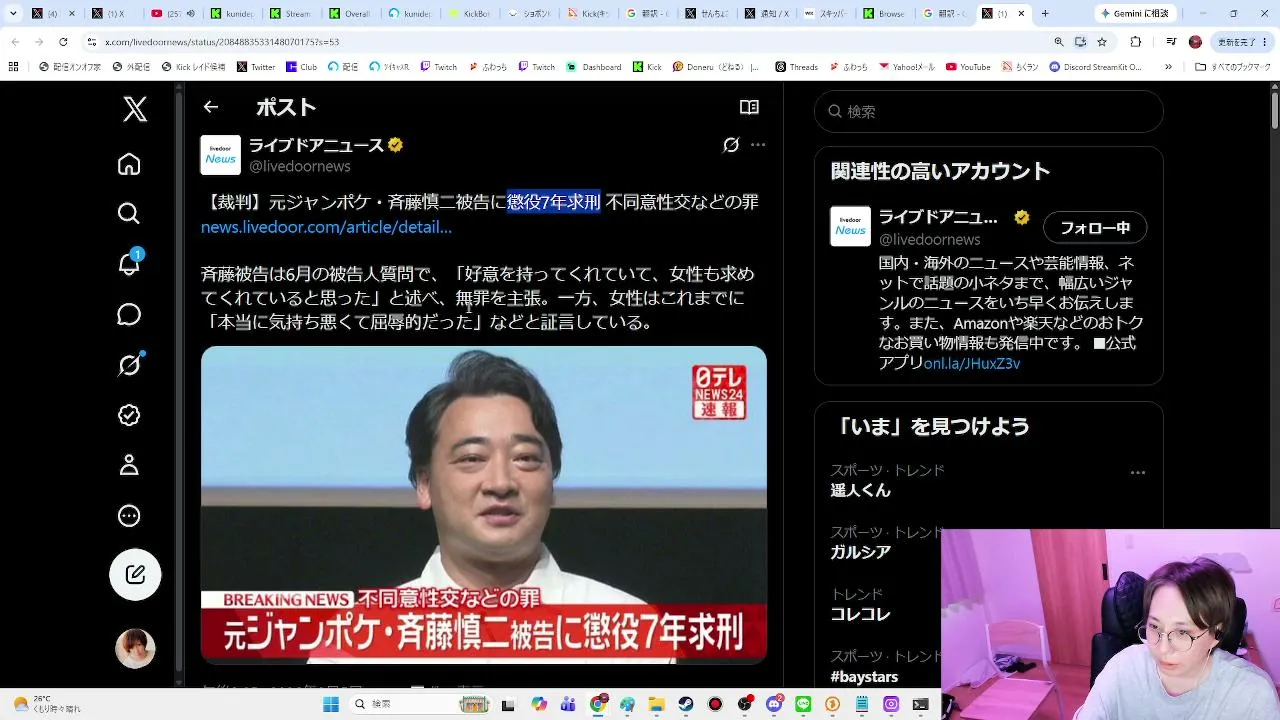The width and height of the screenshot is (1280, 720).
Task: Open the More circle menu in sidebar
Action: [129, 516]
